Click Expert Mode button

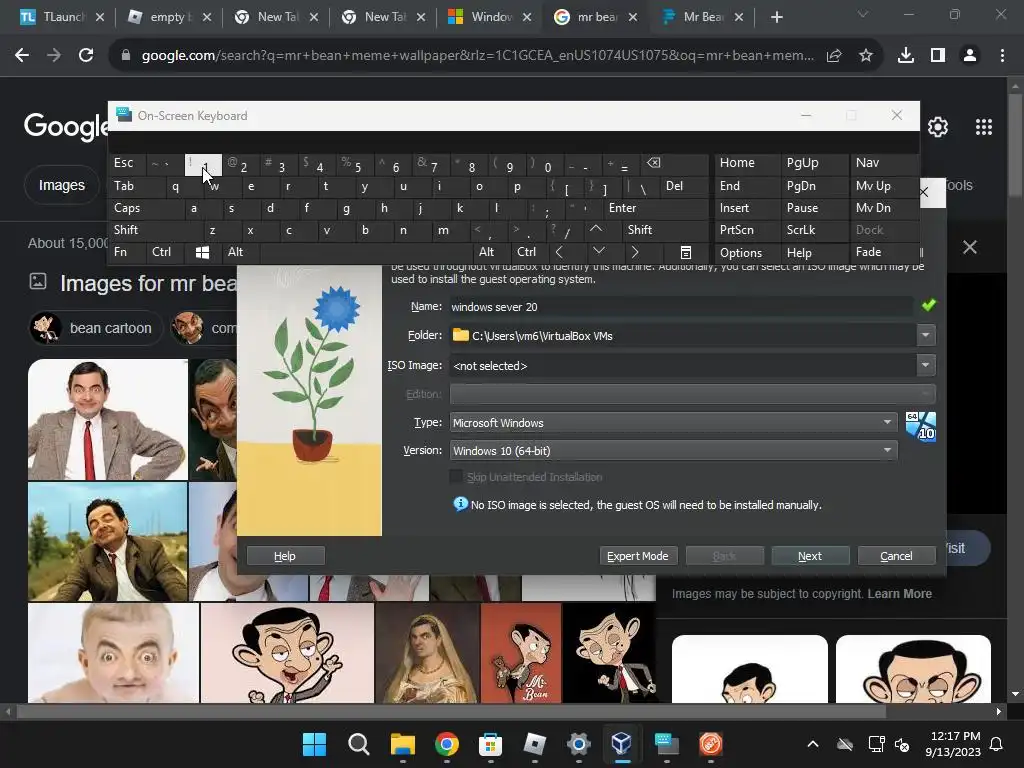(x=637, y=556)
